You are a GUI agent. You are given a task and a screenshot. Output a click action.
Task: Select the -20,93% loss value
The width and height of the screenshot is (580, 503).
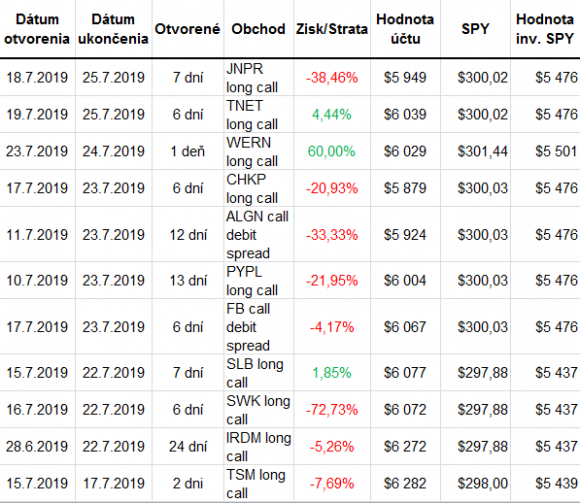pyautogui.click(x=332, y=188)
